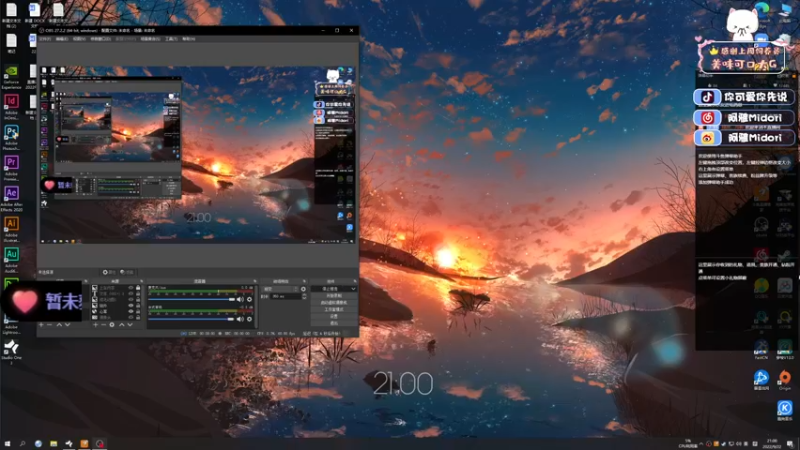Toggle lock on the text (T) source

point(138,293)
